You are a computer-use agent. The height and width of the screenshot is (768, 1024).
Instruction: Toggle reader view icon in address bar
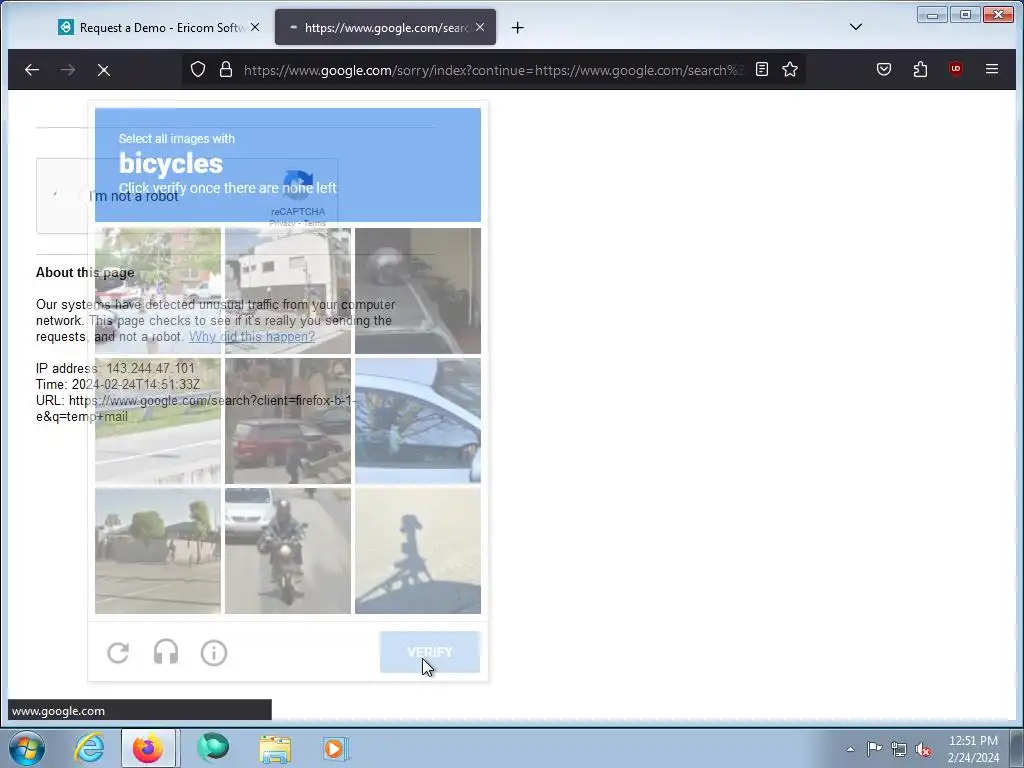pyautogui.click(x=761, y=69)
